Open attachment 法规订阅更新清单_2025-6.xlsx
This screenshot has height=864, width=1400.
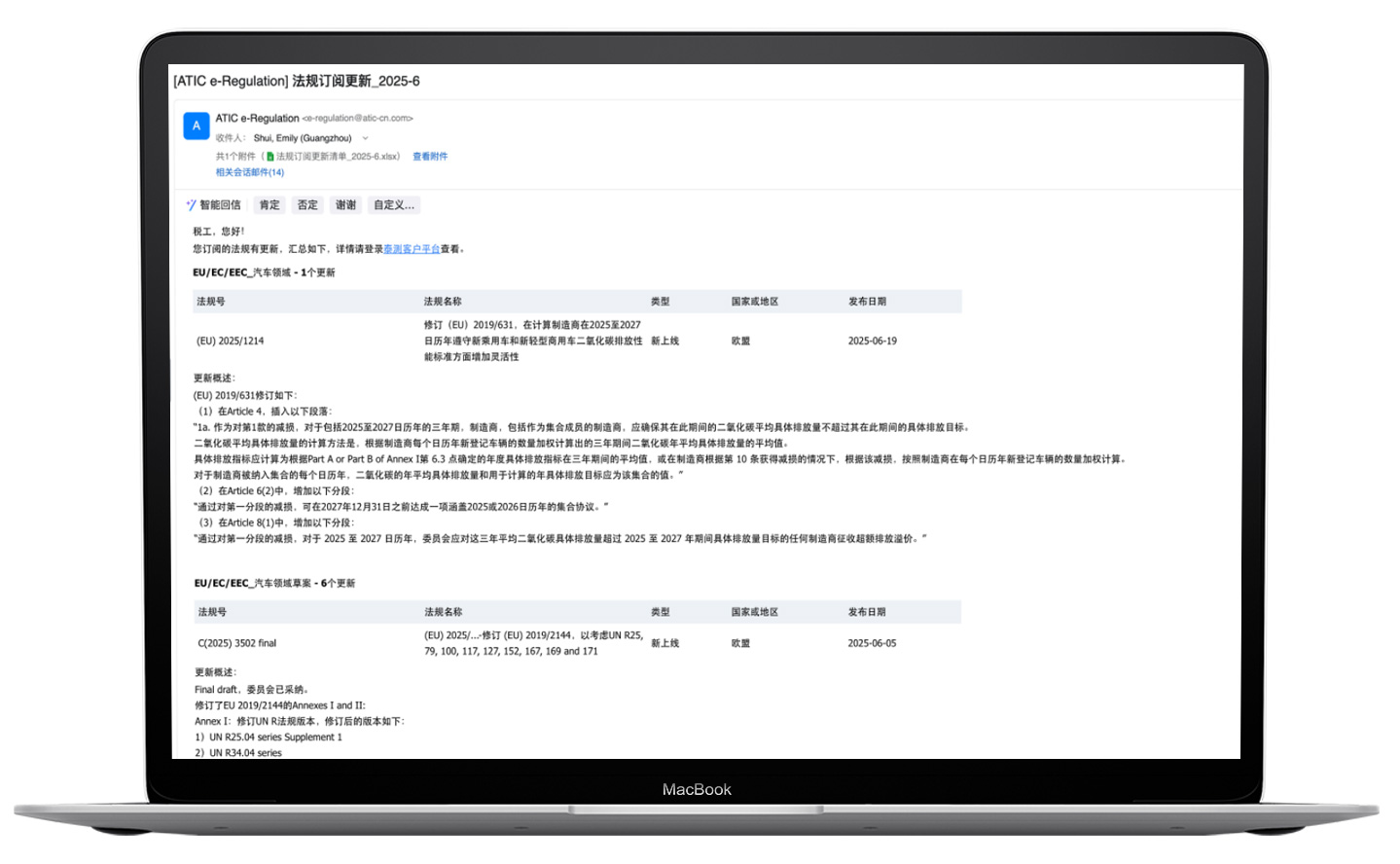point(337,157)
